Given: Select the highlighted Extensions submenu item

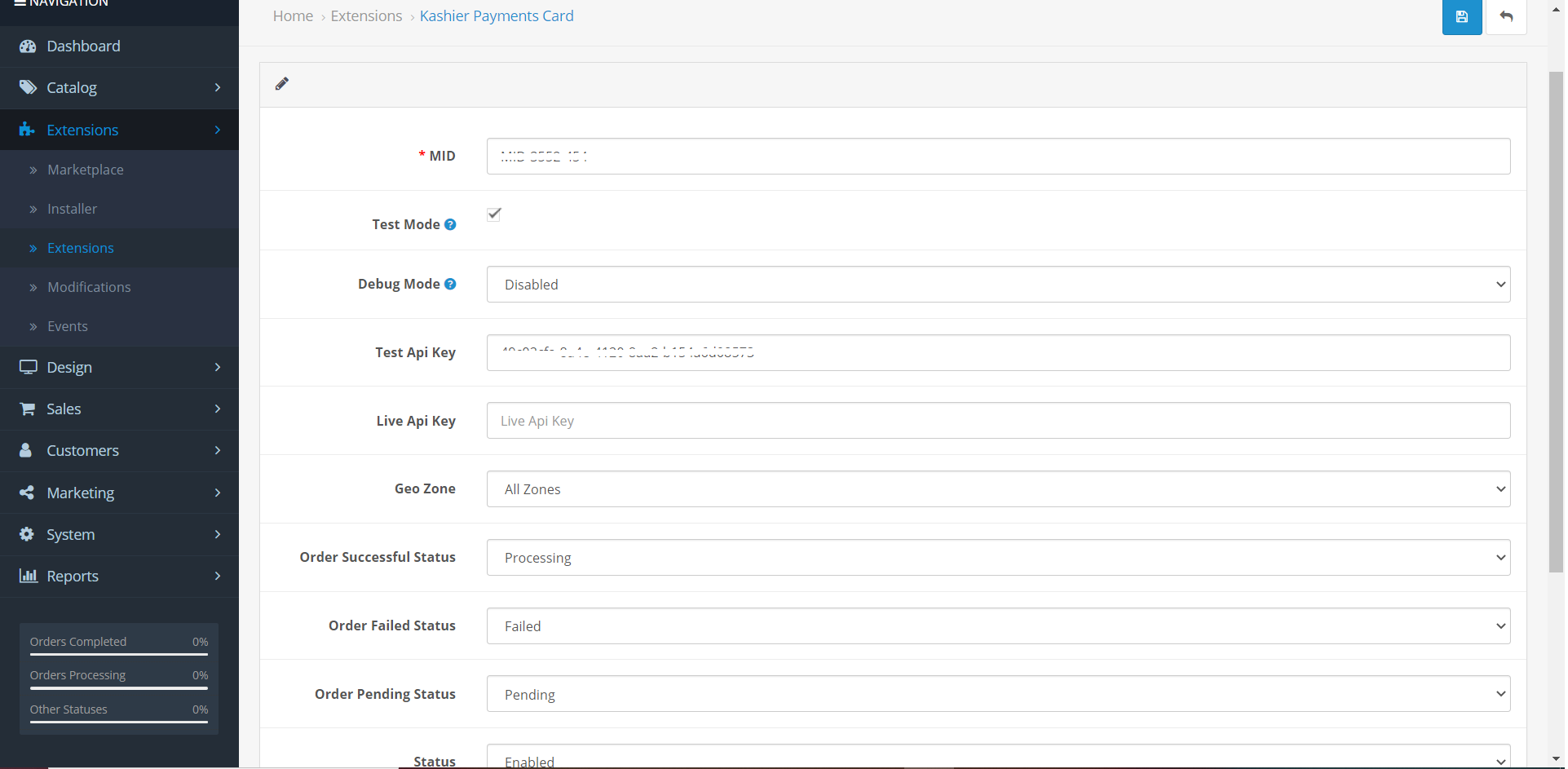Looking at the screenshot, I should [x=119, y=248].
